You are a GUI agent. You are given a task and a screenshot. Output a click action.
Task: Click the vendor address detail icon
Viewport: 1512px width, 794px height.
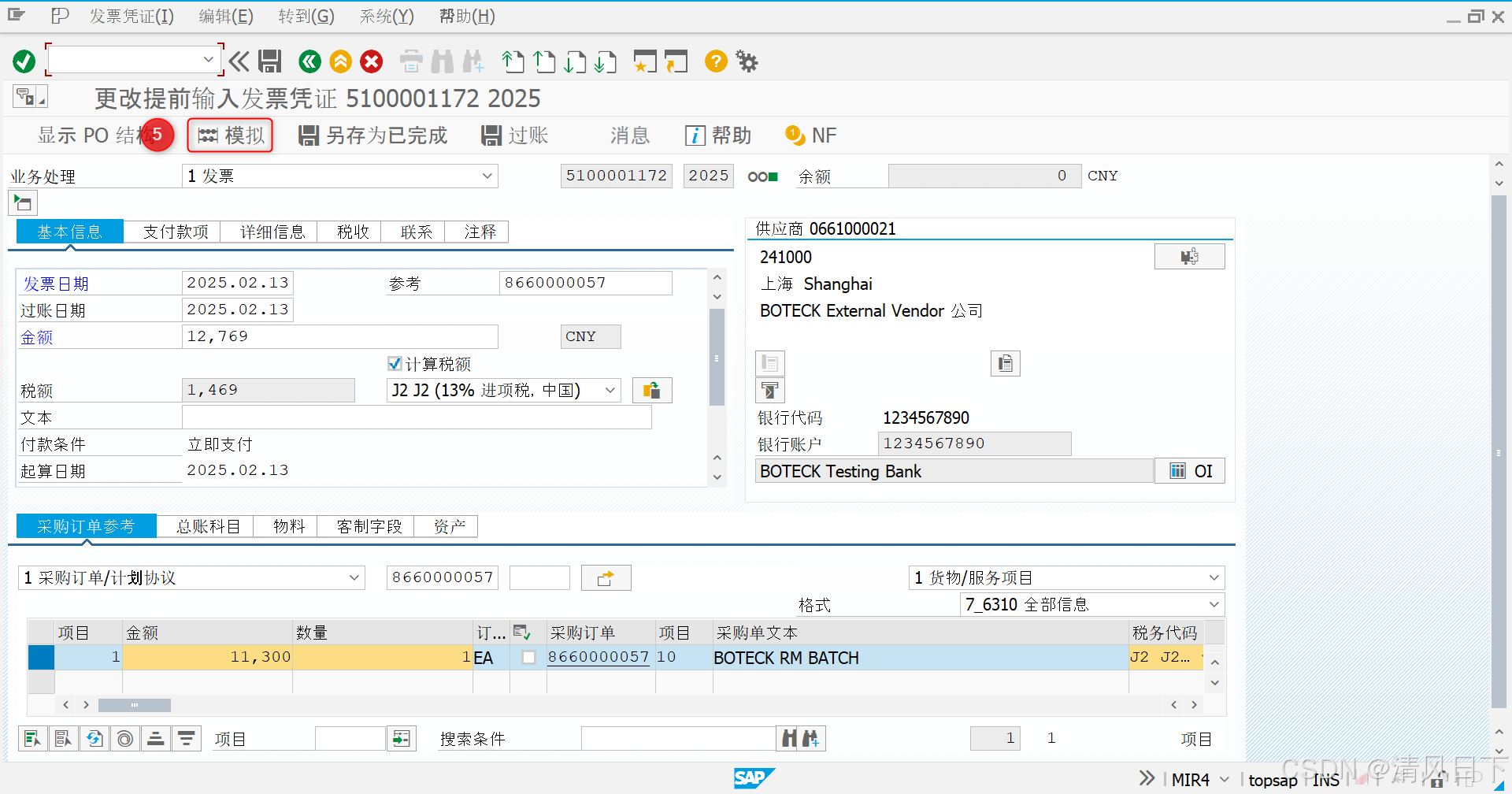(x=1190, y=256)
